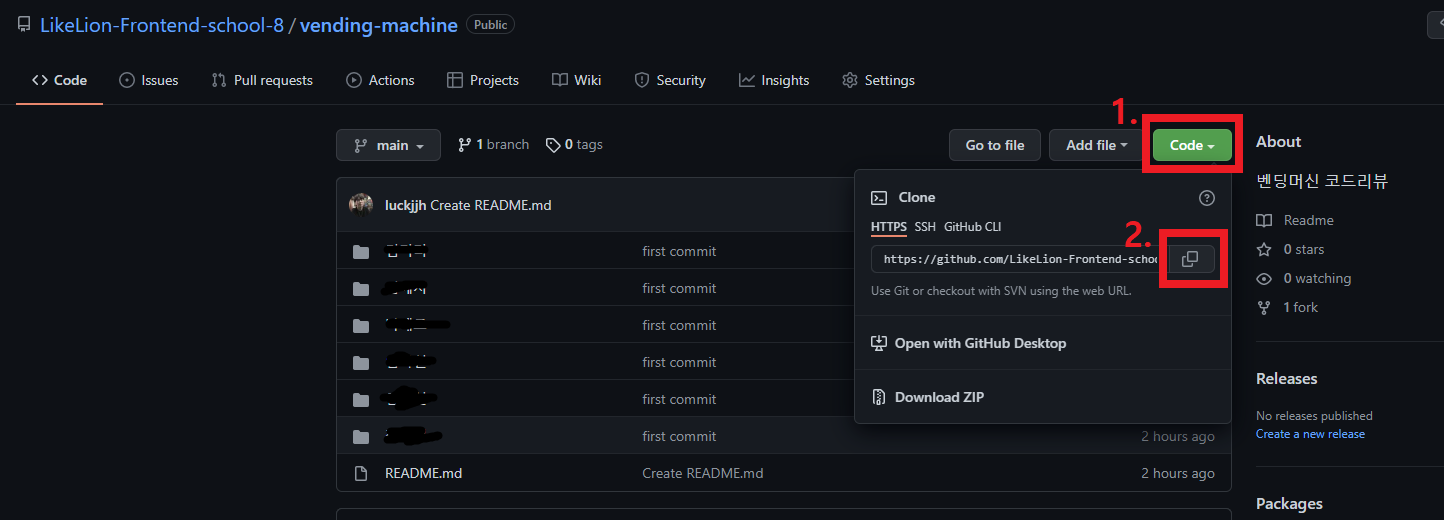Select the GitHub CLI clone tab
Image resolution: width=1444 pixels, height=520 pixels.
[x=972, y=227]
